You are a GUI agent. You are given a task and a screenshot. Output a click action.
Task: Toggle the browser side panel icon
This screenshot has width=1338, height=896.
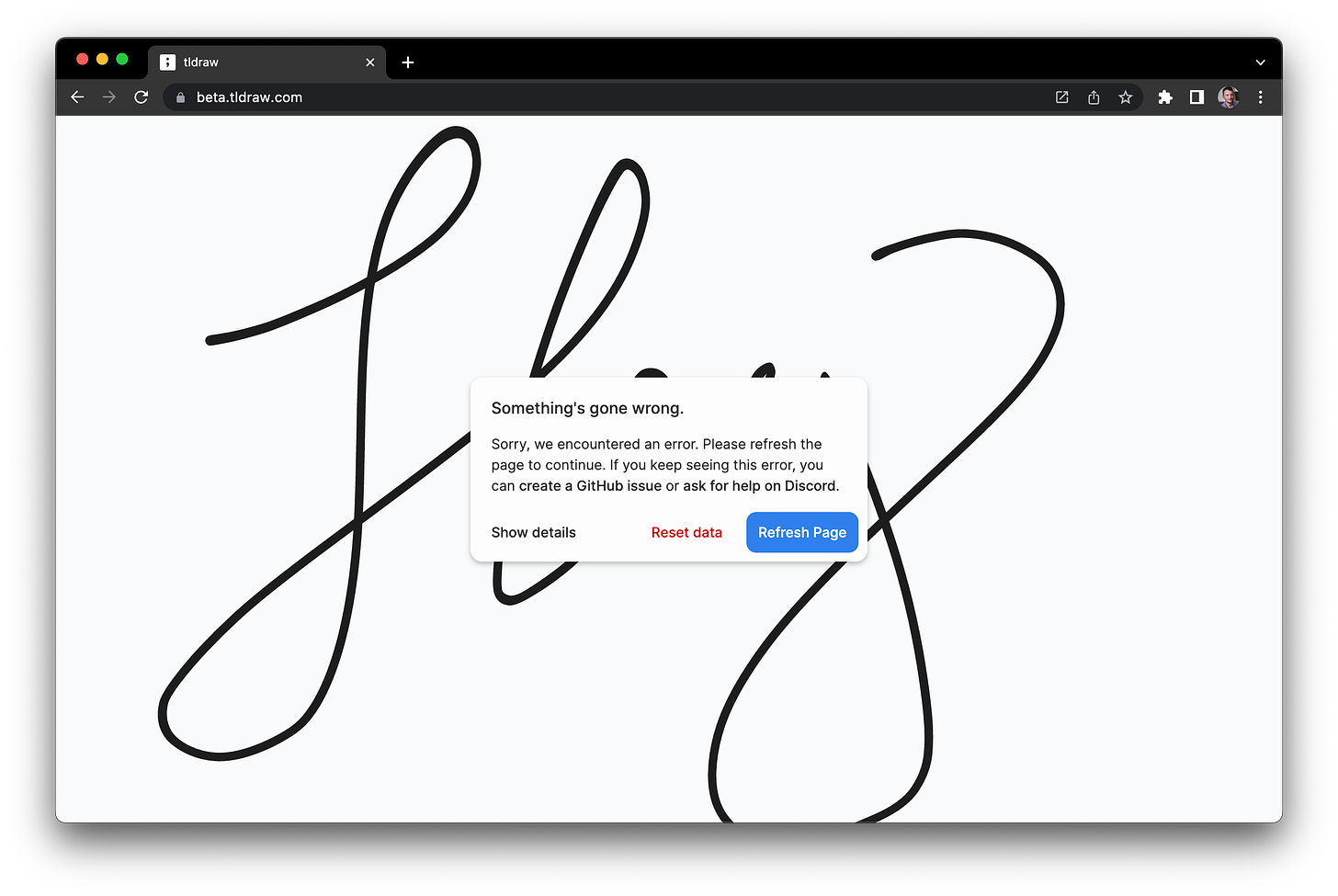click(1196, 97)
